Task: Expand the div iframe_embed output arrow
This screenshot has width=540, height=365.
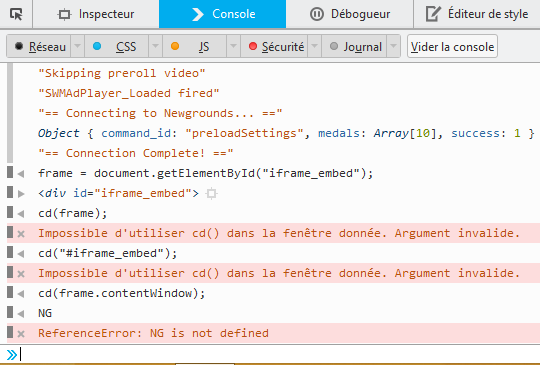Action: point(21,194)
